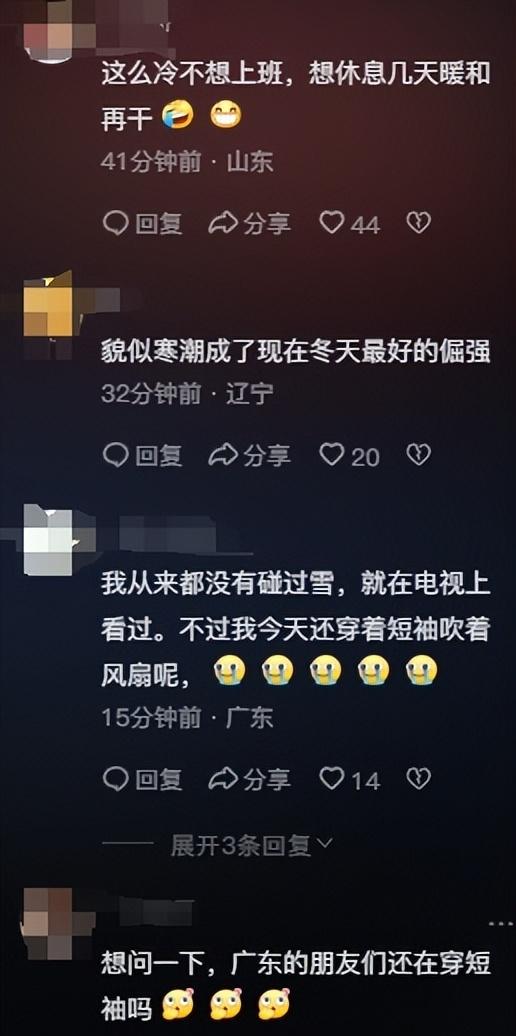Reply to the Liaoning comment about the cold wave
This screenshot has height=1036, width=516.
coord(143,455)
